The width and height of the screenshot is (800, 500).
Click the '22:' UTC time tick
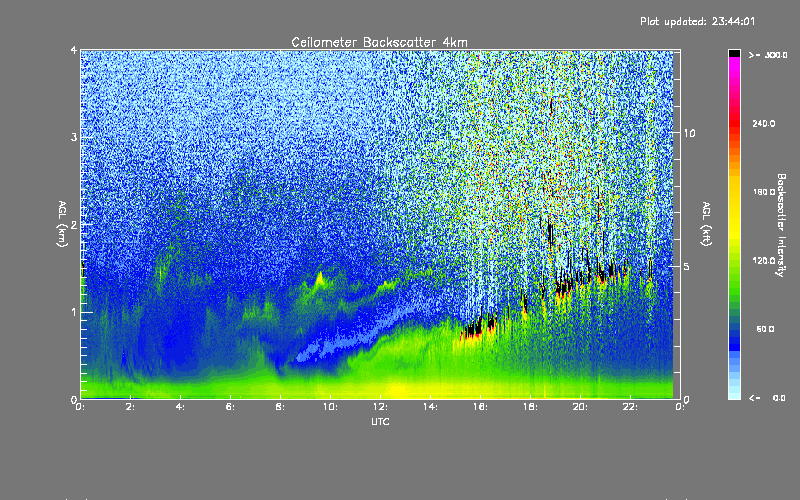630,407
